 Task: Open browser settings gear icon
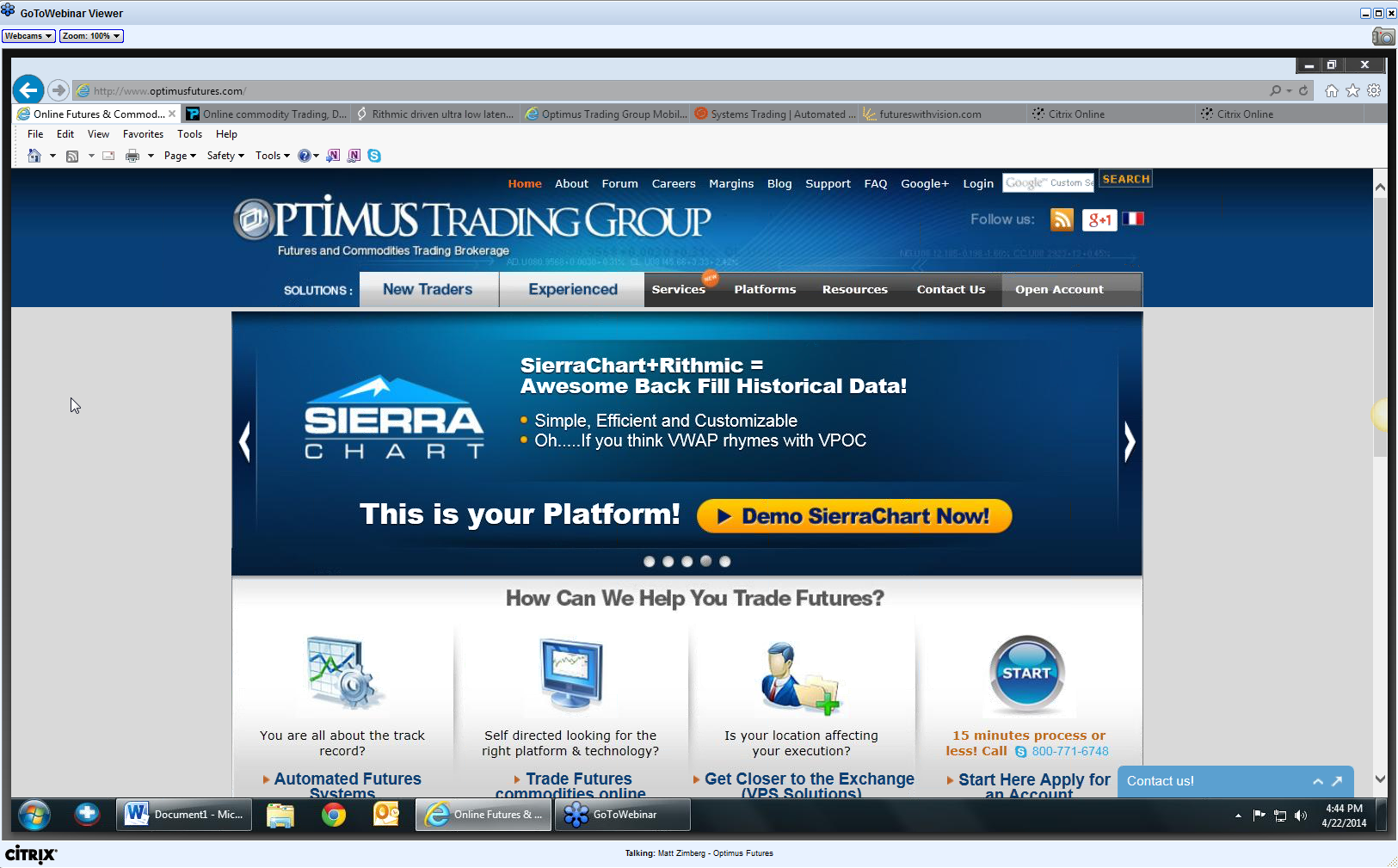click(1374, 90)
